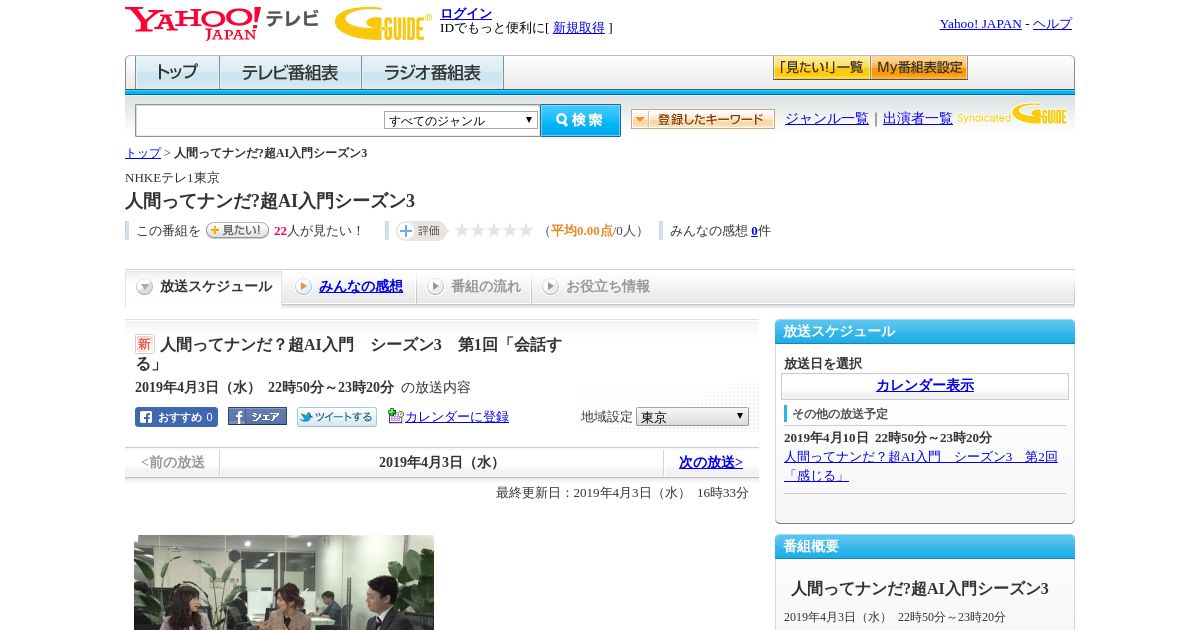Click the ツイートする Twitter button
This screenshot has height=630, width=1200.
coord(337,417)
